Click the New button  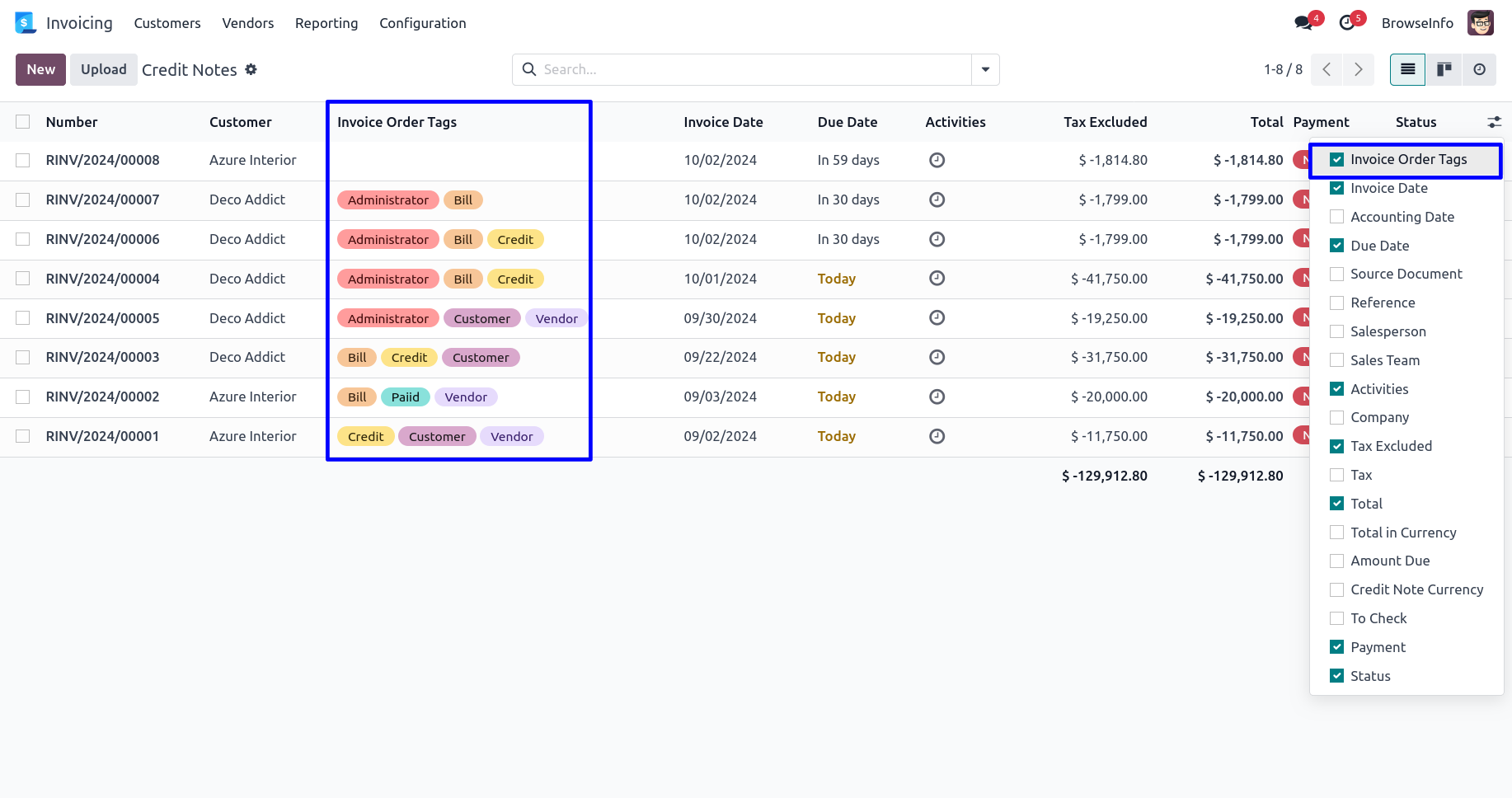point(40,69)
